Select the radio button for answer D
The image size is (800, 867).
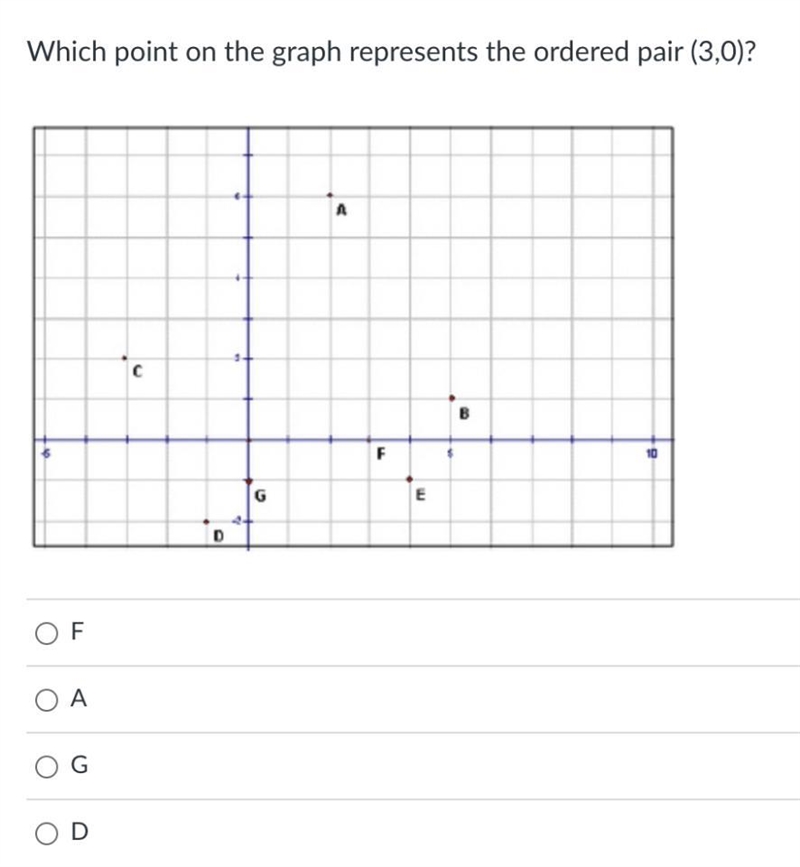[x=46, y=834]
